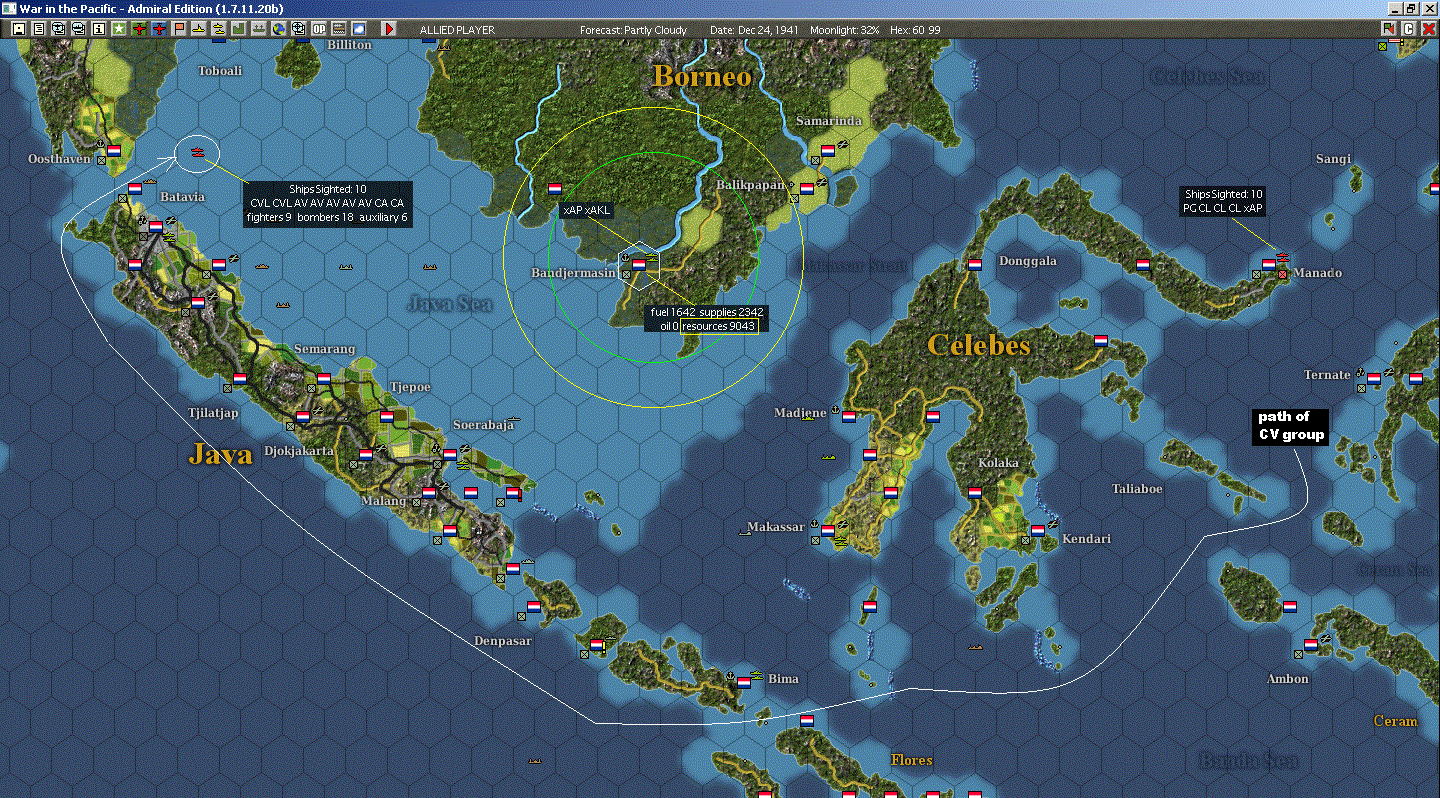The image size is (1440, 798).
Task: Click the double yellow ships toolbar icon
Action: click(218, 29)
